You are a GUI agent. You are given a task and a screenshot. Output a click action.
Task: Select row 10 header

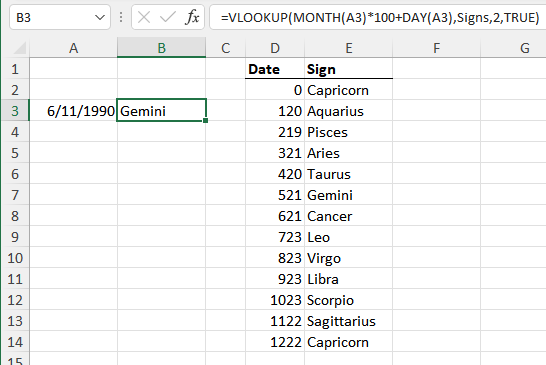[x=15, y=258]
